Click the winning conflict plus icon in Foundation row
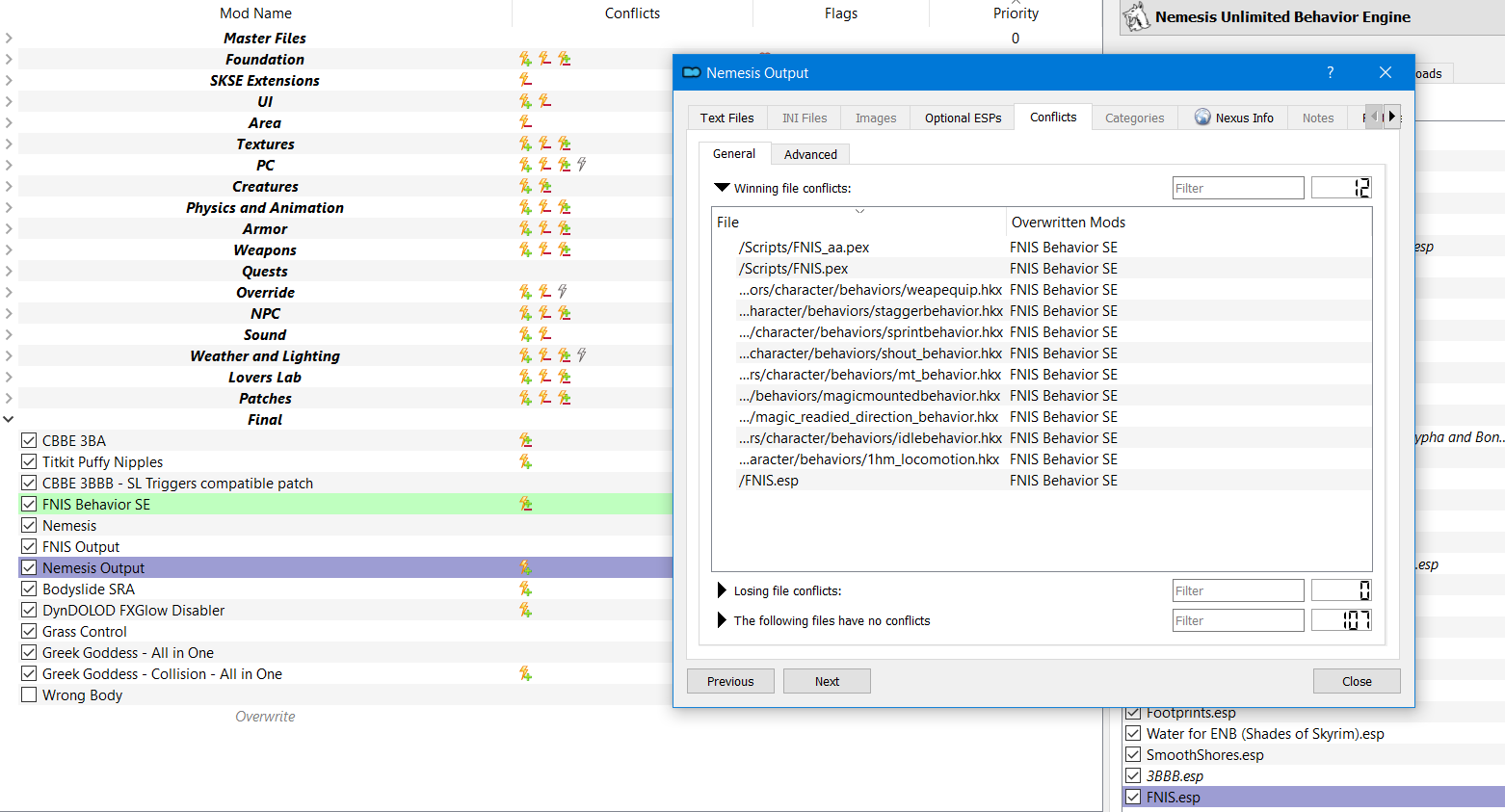The image size is (1505, 812). [x=525, y=59]
